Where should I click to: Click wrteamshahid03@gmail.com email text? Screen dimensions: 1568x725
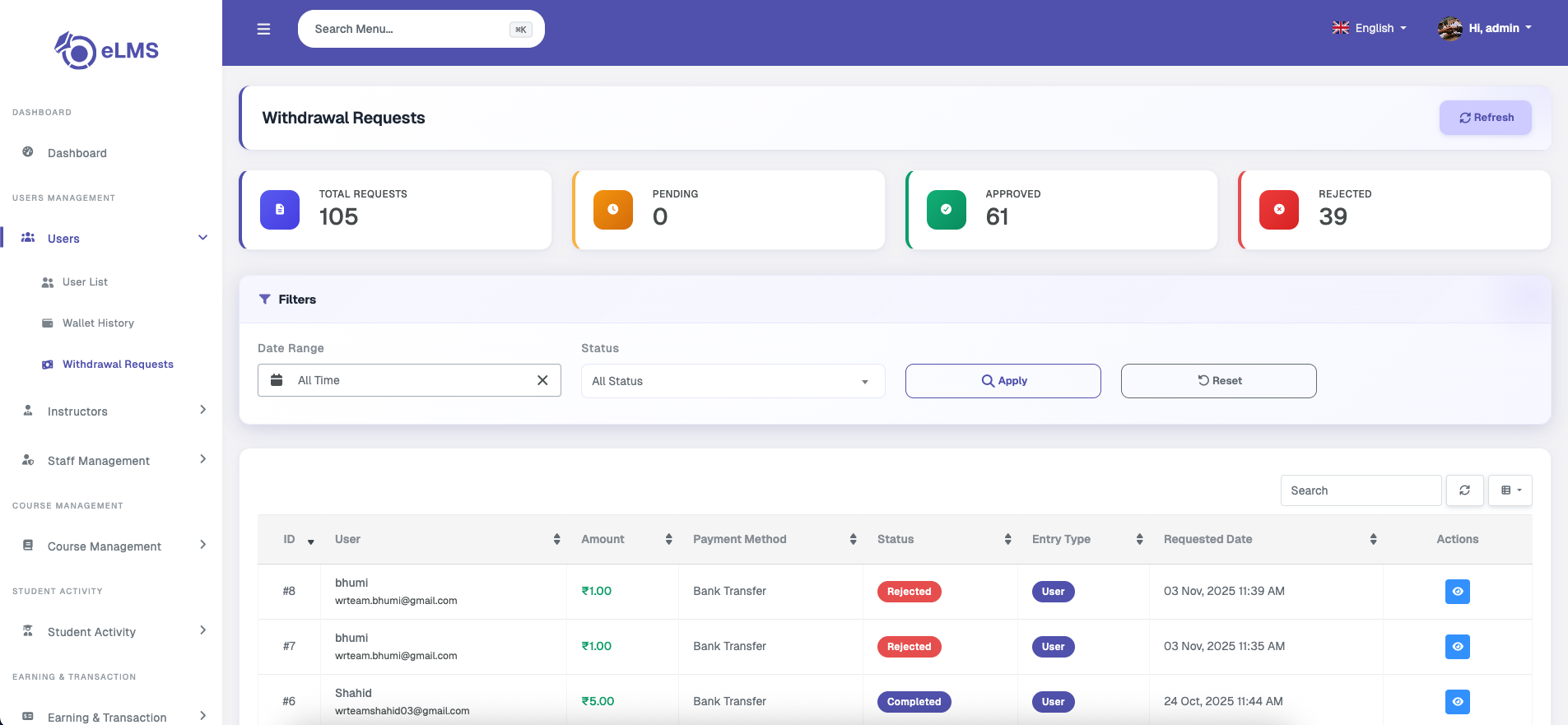coord(402,711)
